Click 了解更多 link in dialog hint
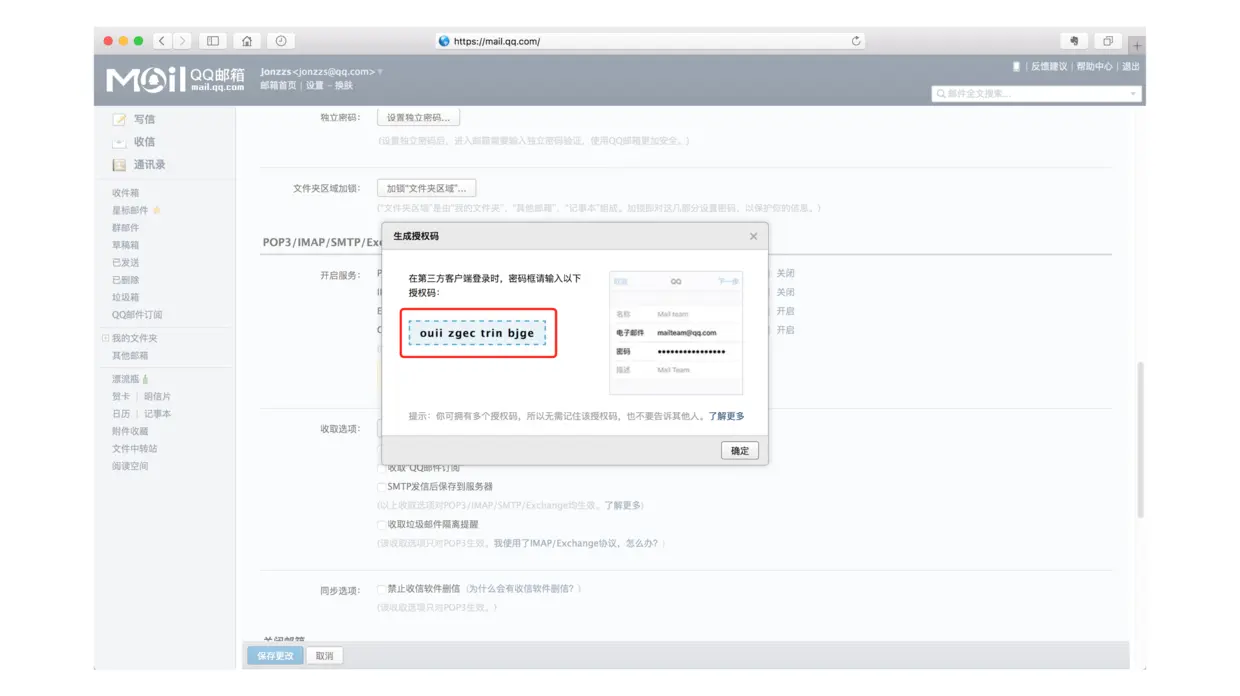This screenshot has width=1240, height=696. click(x=727, y=416)
